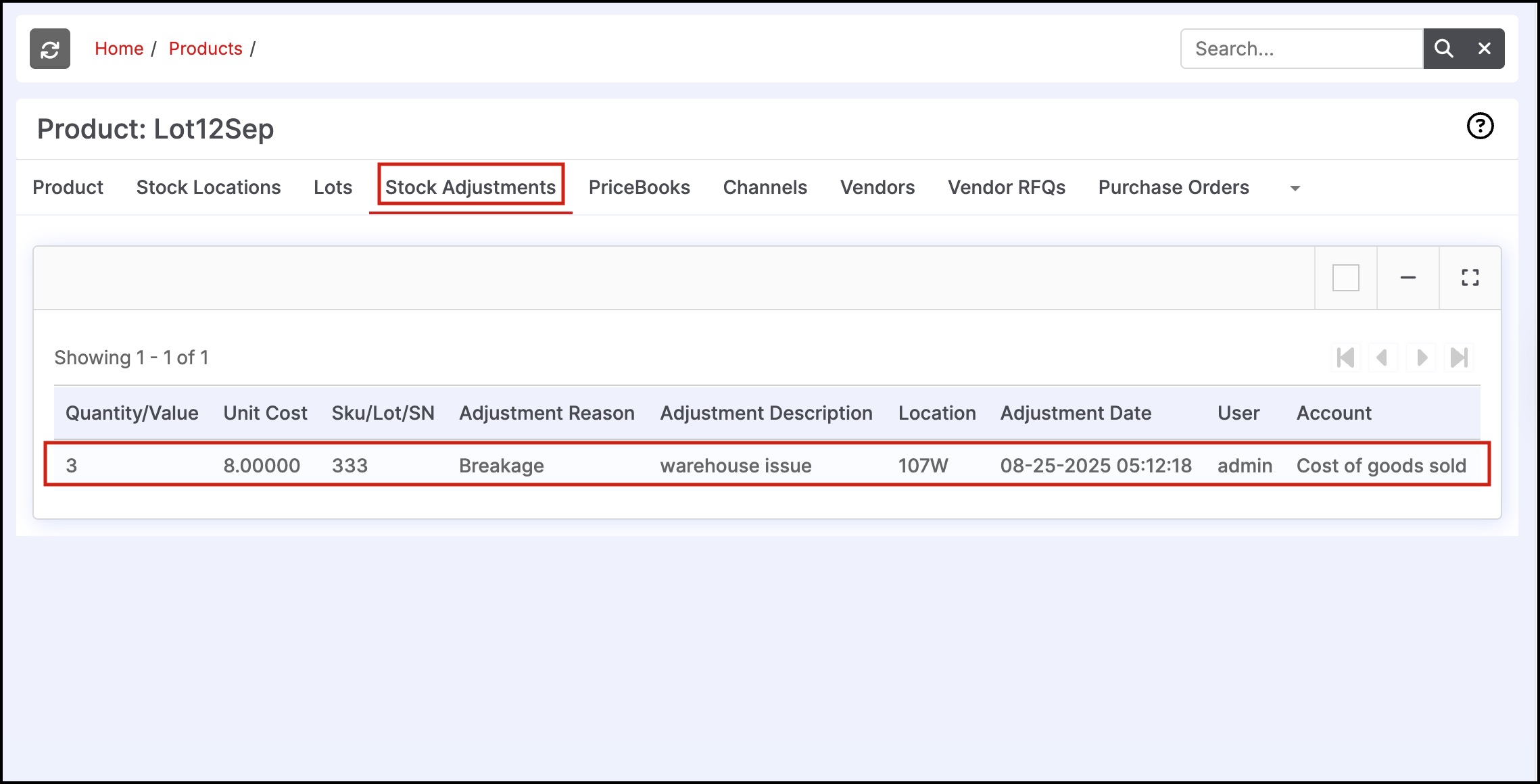Click the Adjustment Reason column header
The height and width of the screenshot is (784, 1540).
pyautogui.click(x=547, y=413)
